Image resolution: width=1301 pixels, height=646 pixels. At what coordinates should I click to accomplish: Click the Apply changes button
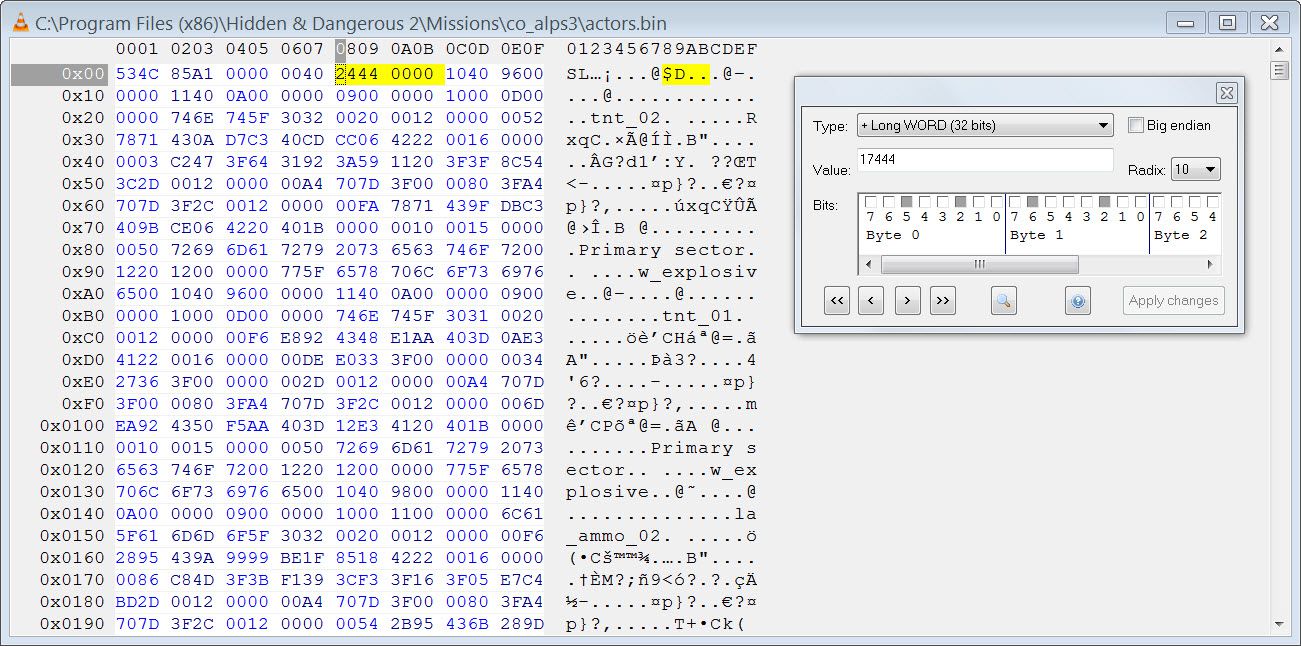1173,300
